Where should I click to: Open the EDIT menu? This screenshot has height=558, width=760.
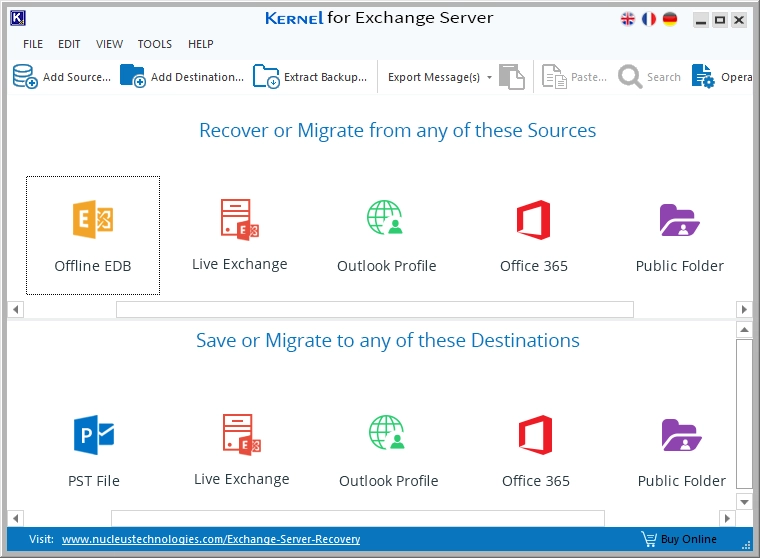pos(69,44)
